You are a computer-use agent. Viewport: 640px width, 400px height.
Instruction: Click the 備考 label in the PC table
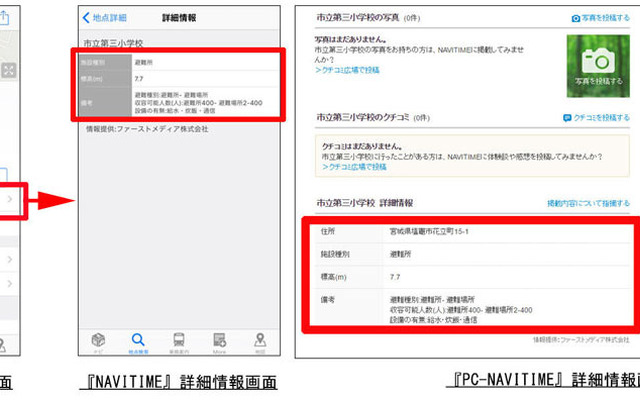[327, 300]
